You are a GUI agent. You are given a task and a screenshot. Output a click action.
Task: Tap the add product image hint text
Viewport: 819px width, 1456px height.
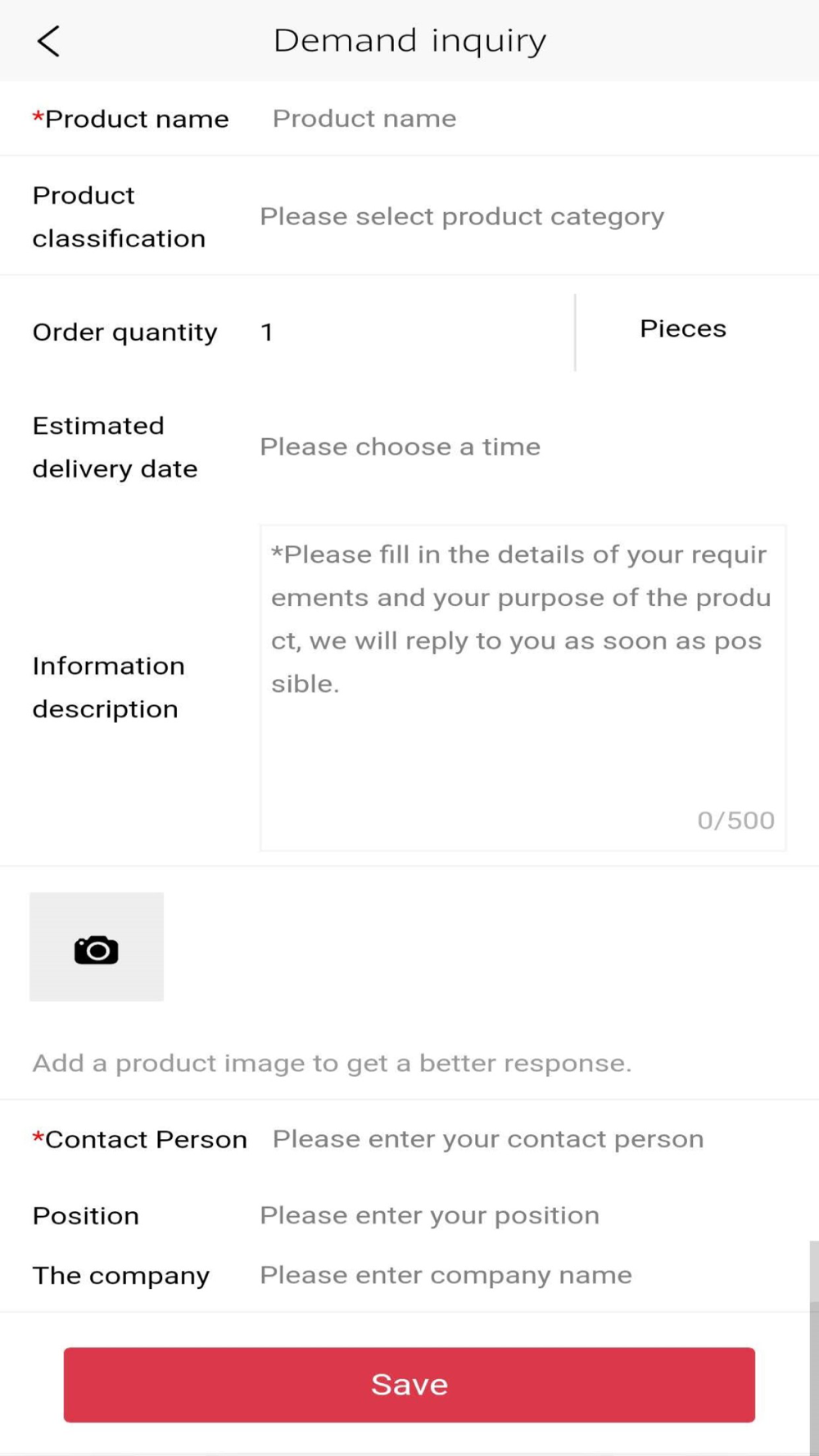coord(332,1063)
